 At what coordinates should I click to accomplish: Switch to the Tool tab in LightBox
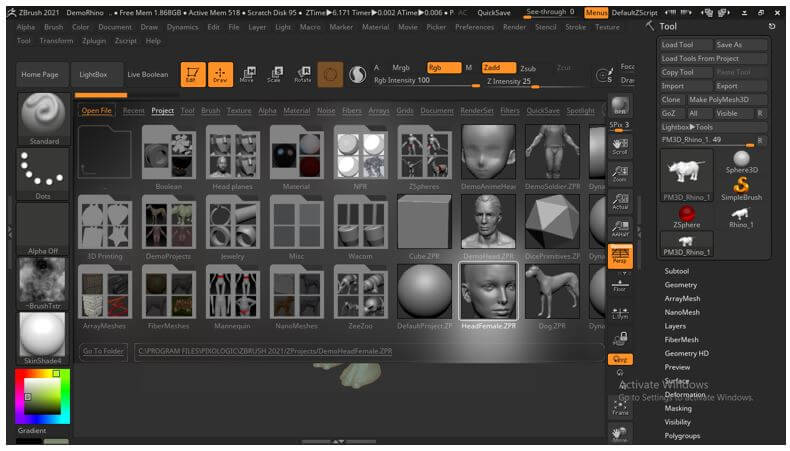[x=187, y=110]
